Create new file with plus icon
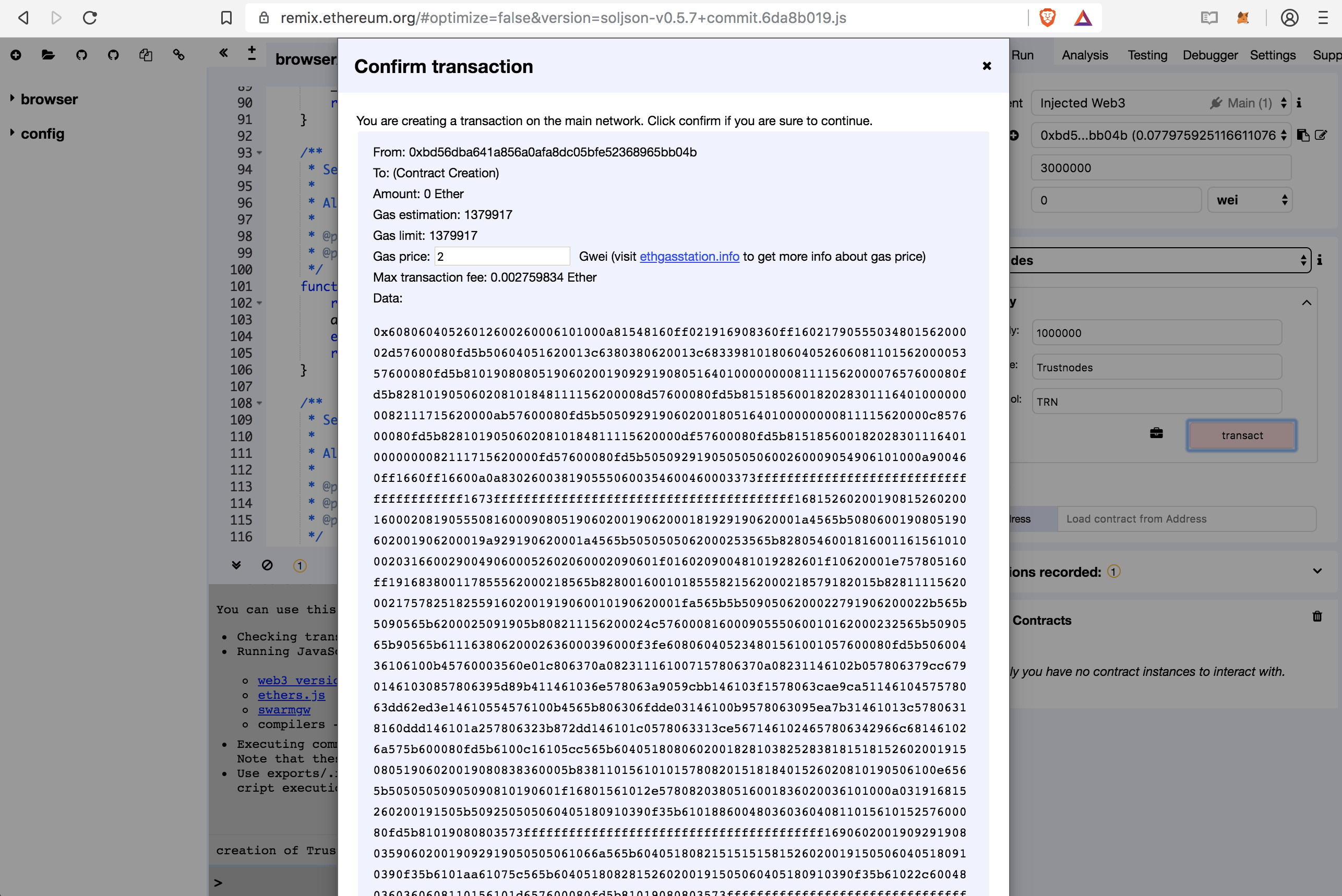1342x896 pixels. 16,55
